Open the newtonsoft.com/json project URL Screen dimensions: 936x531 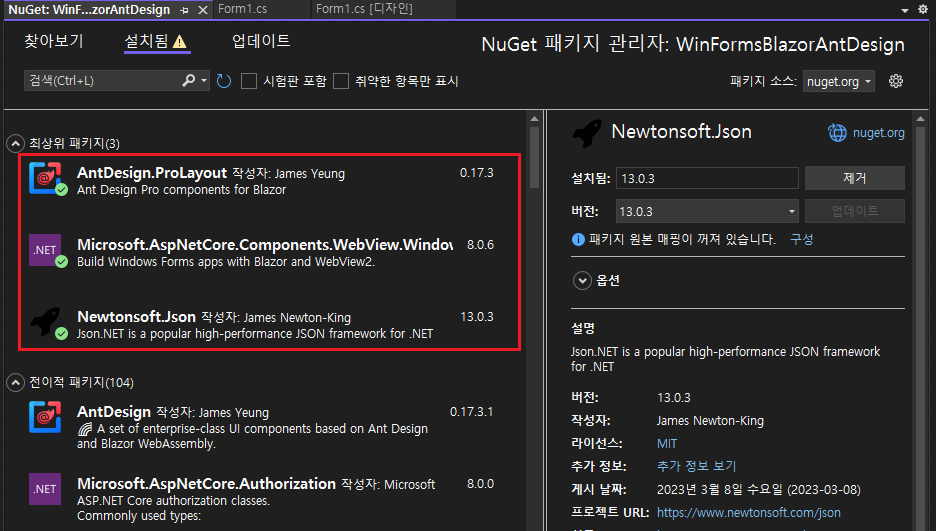749,513
